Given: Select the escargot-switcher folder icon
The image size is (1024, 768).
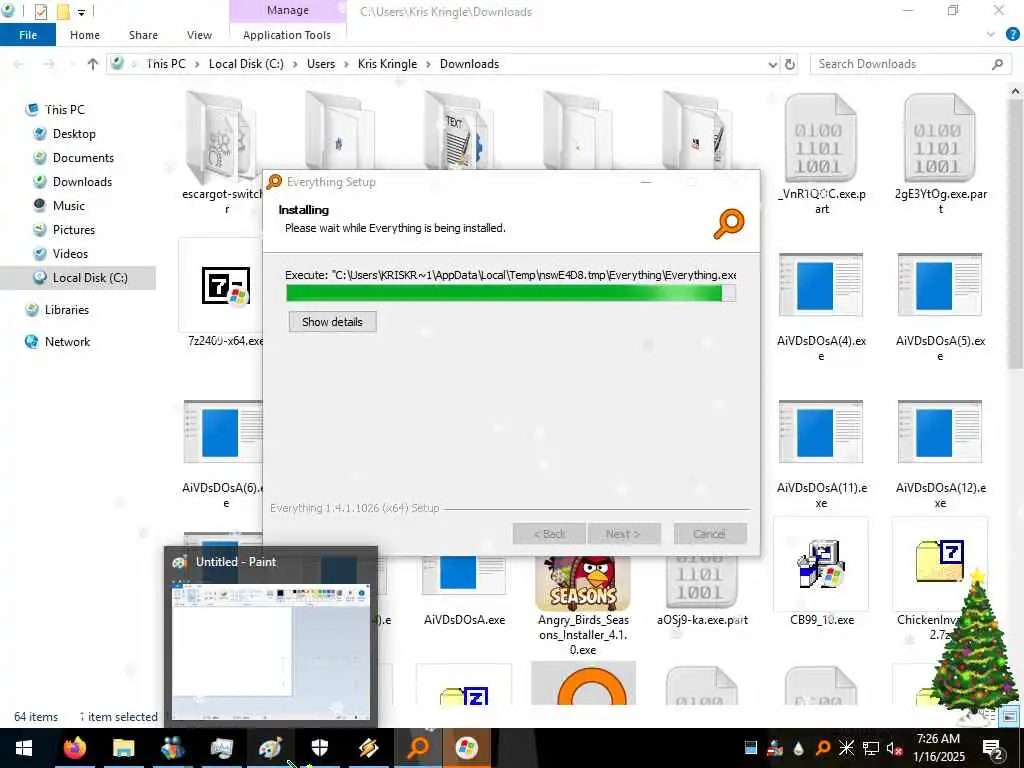Looking at the screenshot, I should 223,138.
